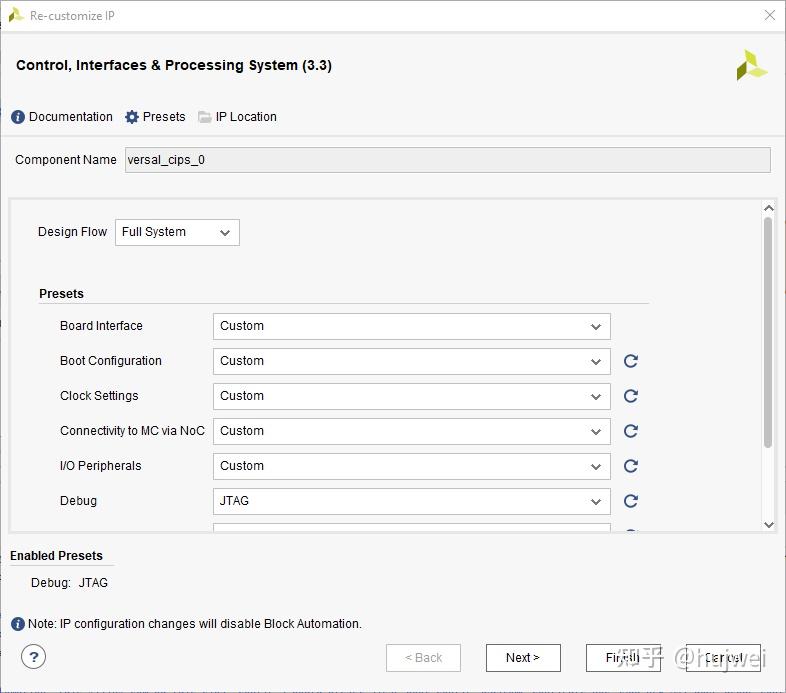The height and width of the screenshot is (693, 786).
Task: Click the scroll down arrow of settings panel
Action: [x=768, y=524]
